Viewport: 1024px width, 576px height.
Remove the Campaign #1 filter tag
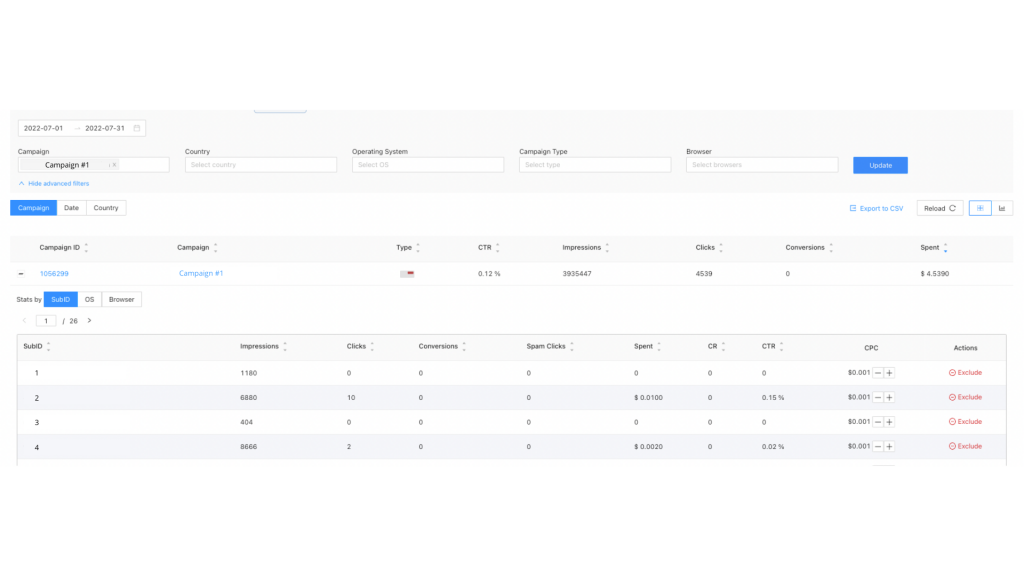113,165
